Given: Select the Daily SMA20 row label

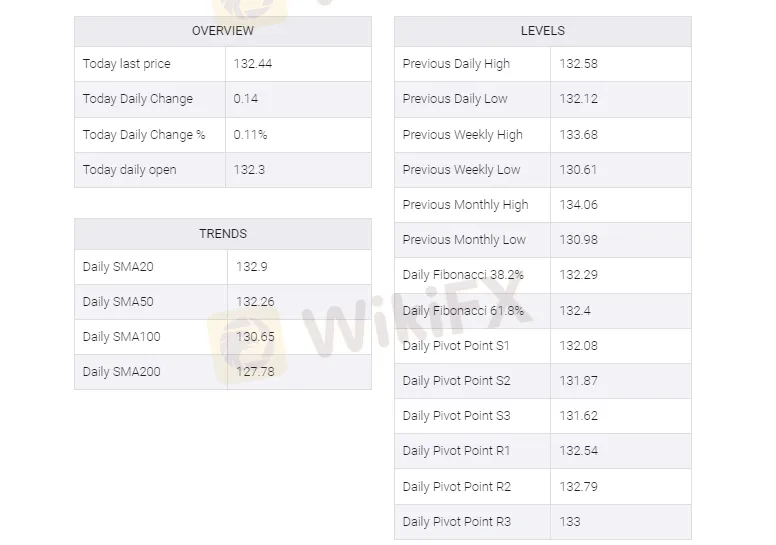Looking at the screenshot, I should tap(118, 267).
